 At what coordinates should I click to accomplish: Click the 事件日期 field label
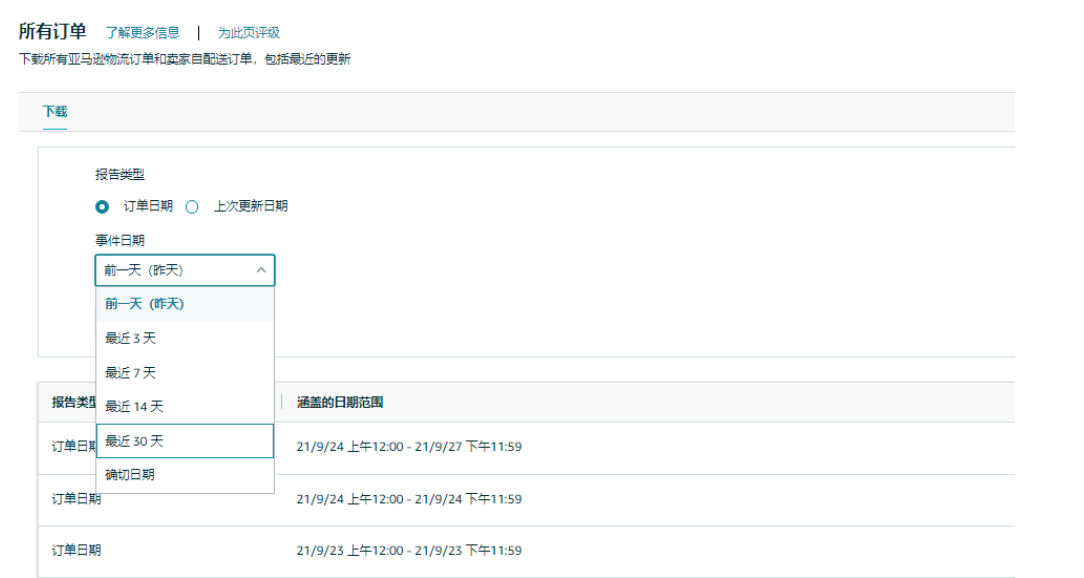120,240
